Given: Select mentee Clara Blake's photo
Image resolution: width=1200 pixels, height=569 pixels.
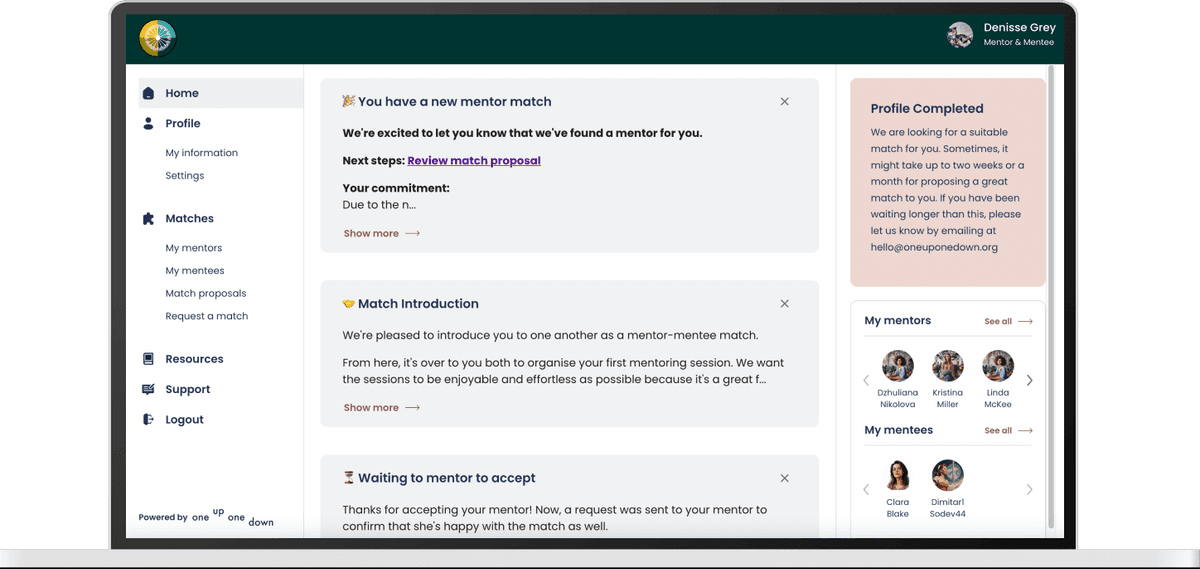Looking at the screenshot, I should [897, 475].
